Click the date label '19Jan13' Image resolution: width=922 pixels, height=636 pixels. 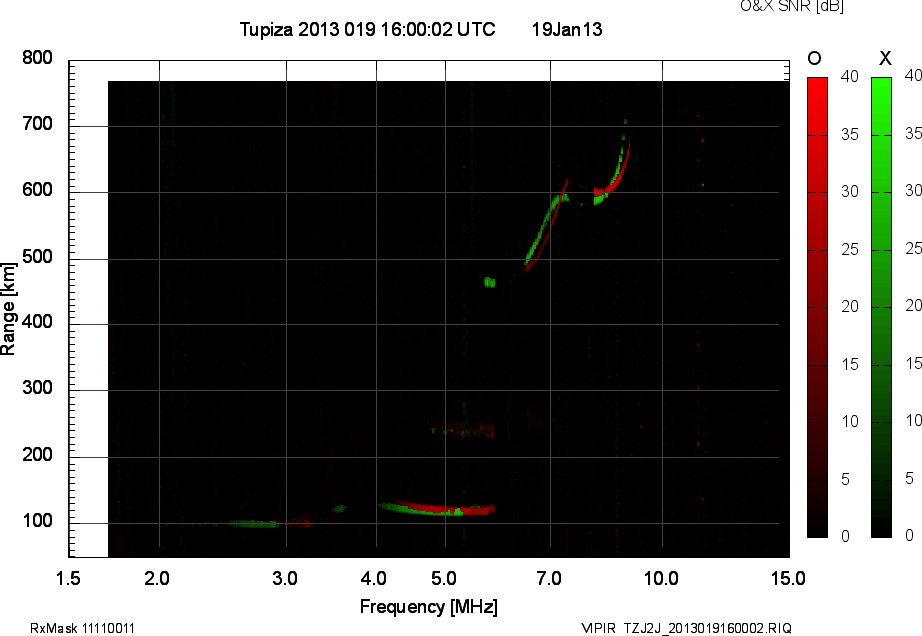tap(567, 29)
